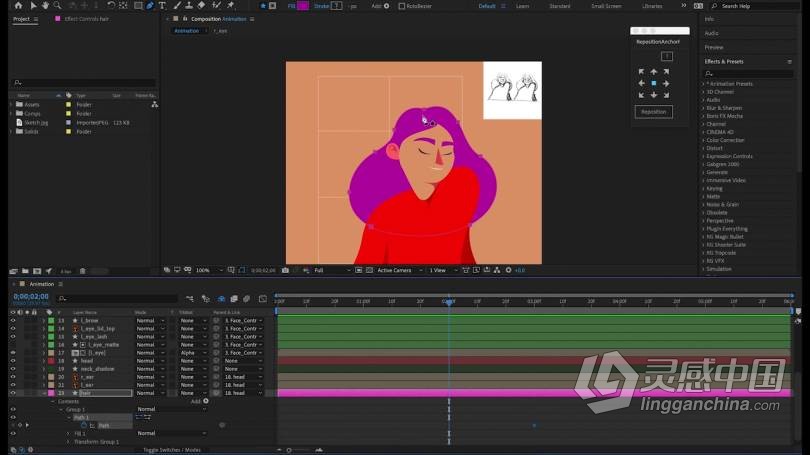Click the right arrow in Reposition Anchor panel
Screen dimensions: 810x455
(x=666, y=83)
